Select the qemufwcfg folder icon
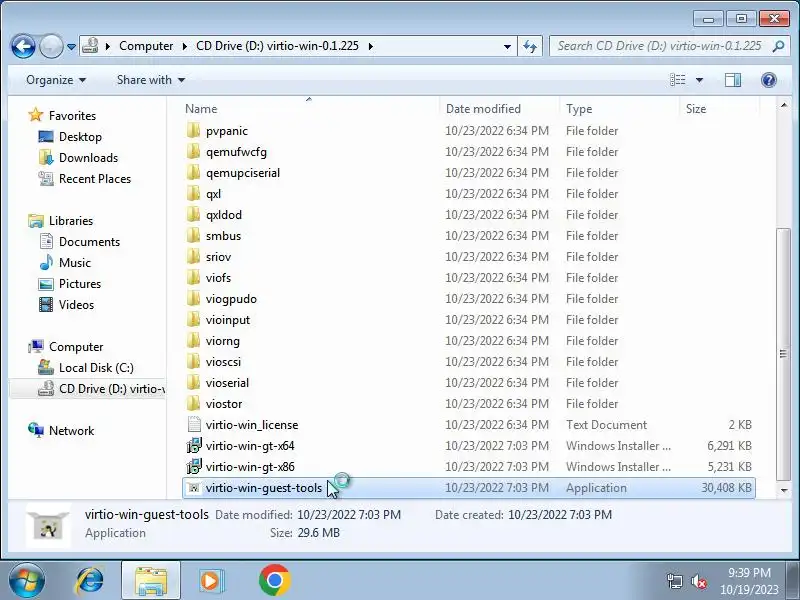 click(193, 152)
